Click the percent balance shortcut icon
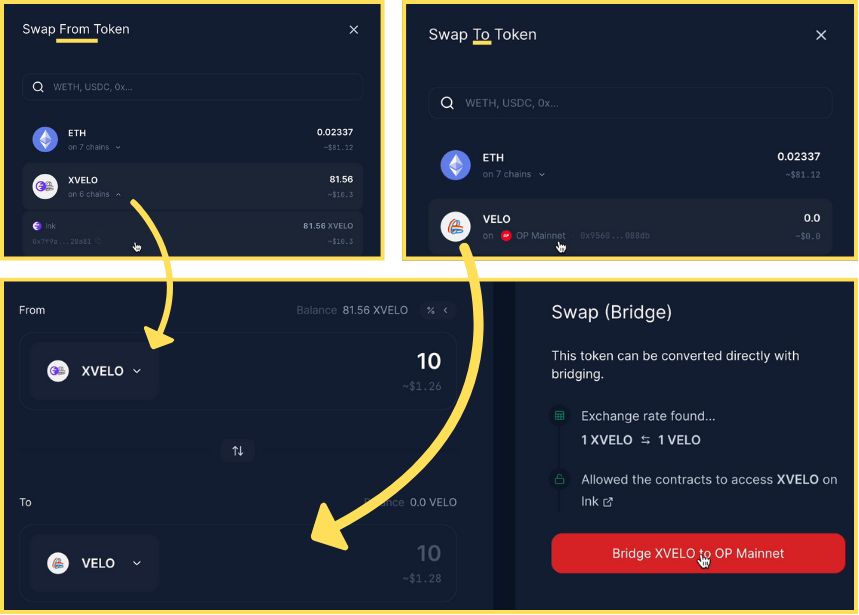The width and height of the screenshot is (859, 615). tap(431, 311)
